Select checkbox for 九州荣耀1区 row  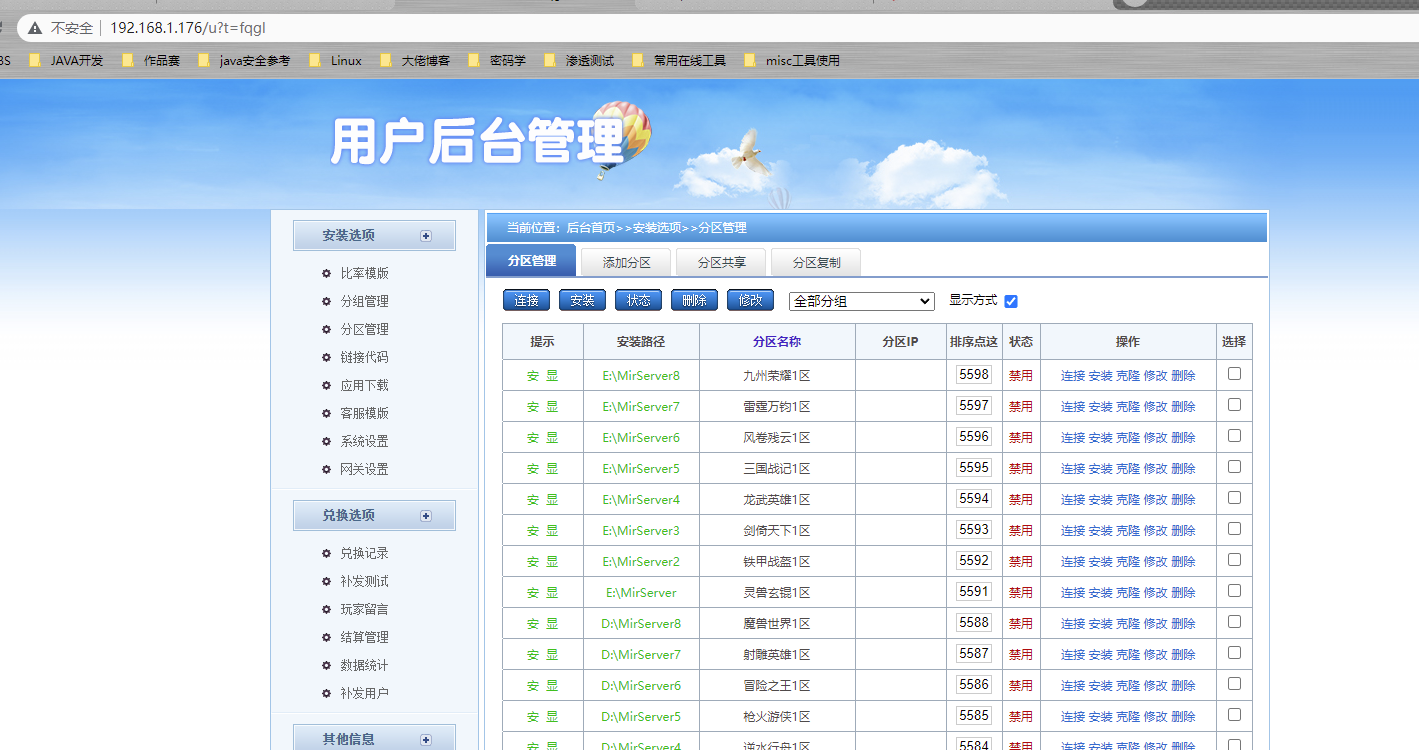[1234, 373]
